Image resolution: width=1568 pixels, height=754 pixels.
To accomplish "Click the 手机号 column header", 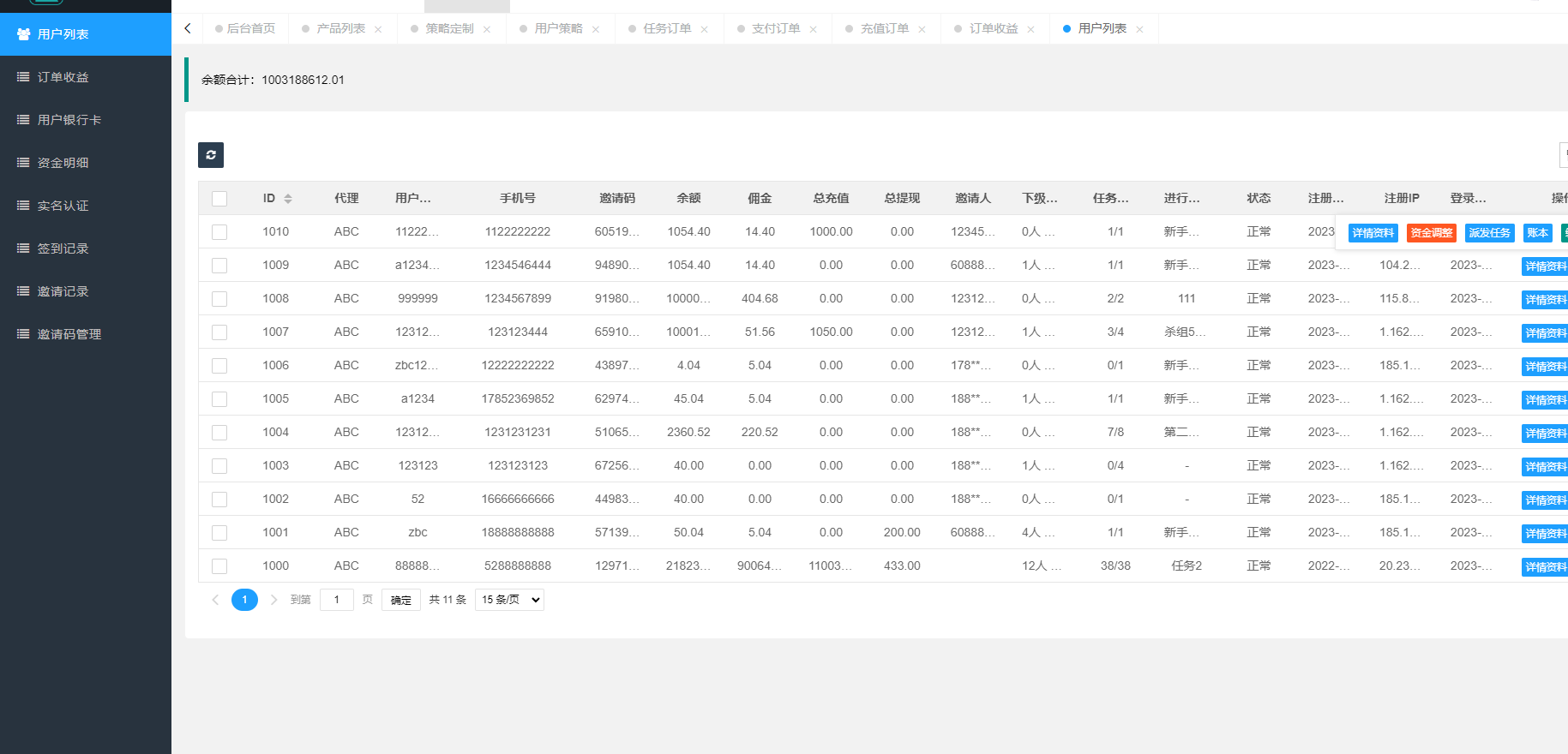I will tap(518, 198).
